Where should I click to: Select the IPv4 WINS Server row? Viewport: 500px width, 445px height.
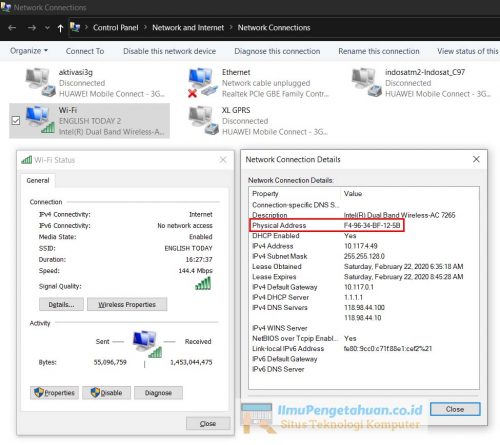(x=364, y=328)
